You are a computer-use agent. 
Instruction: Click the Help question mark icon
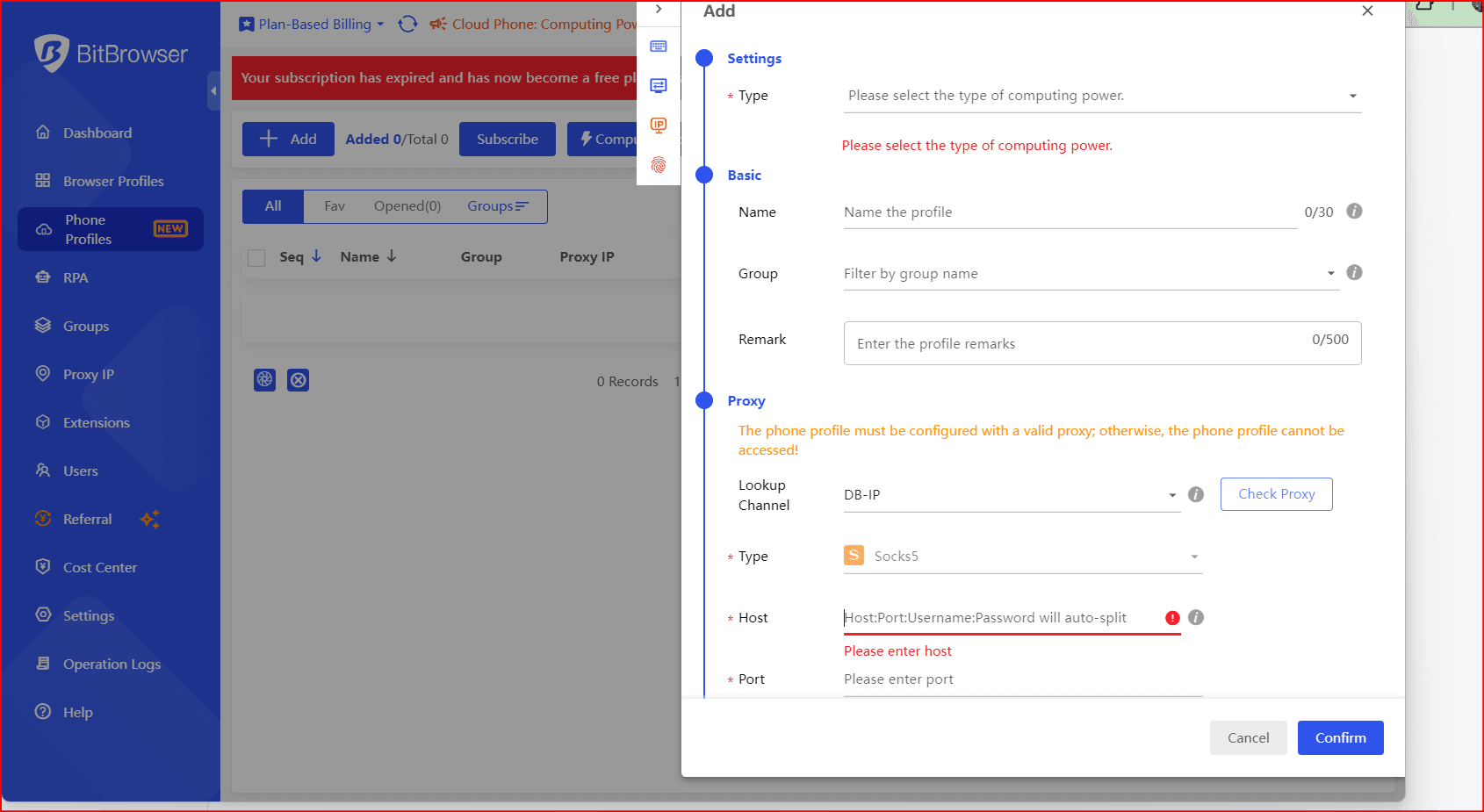click(43, 712)
